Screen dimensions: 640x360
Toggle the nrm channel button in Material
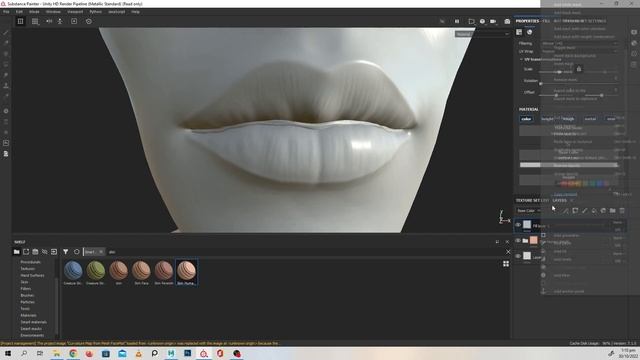[x=611, y=119]
